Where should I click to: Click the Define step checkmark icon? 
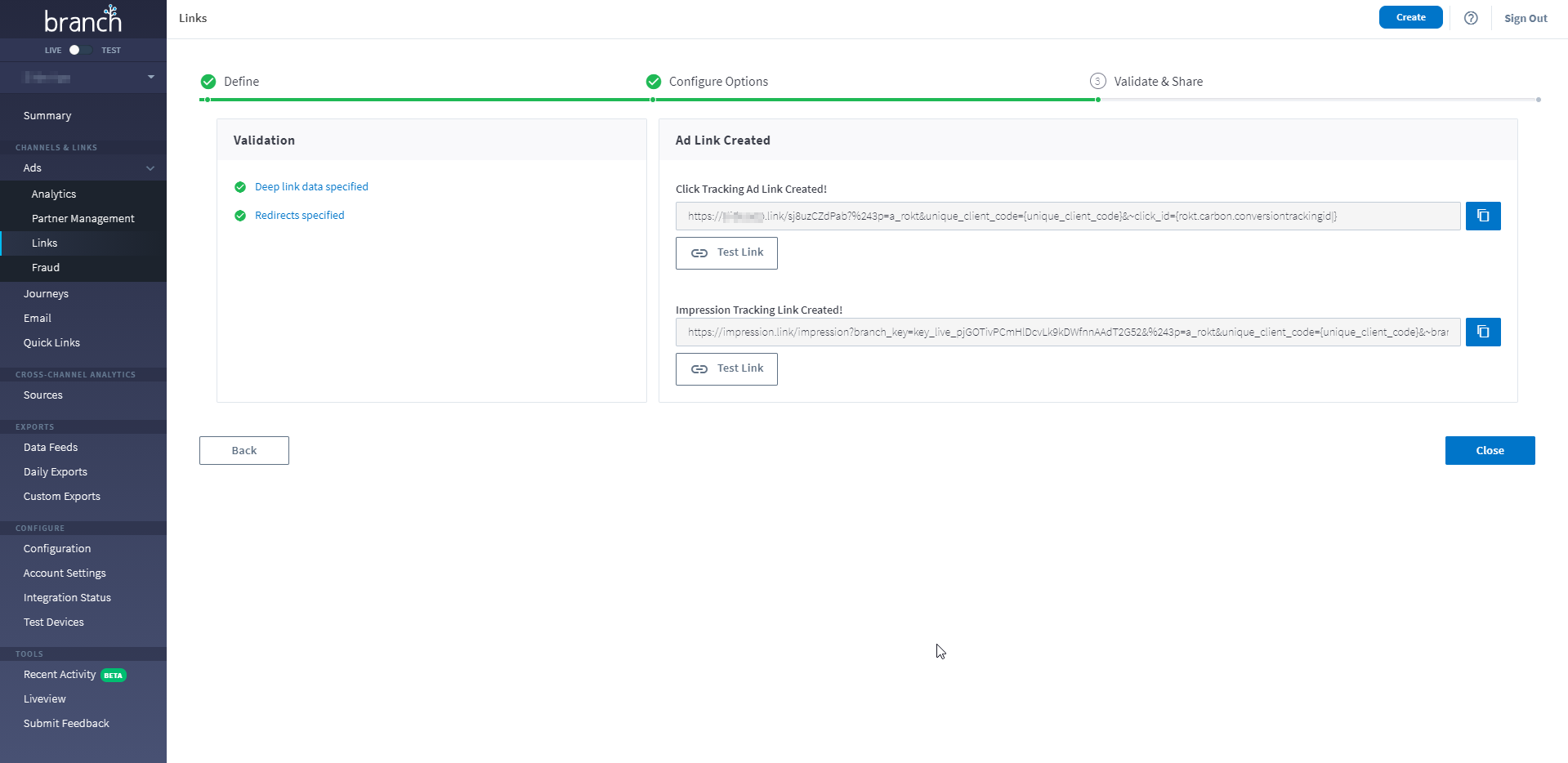point(208,82)
